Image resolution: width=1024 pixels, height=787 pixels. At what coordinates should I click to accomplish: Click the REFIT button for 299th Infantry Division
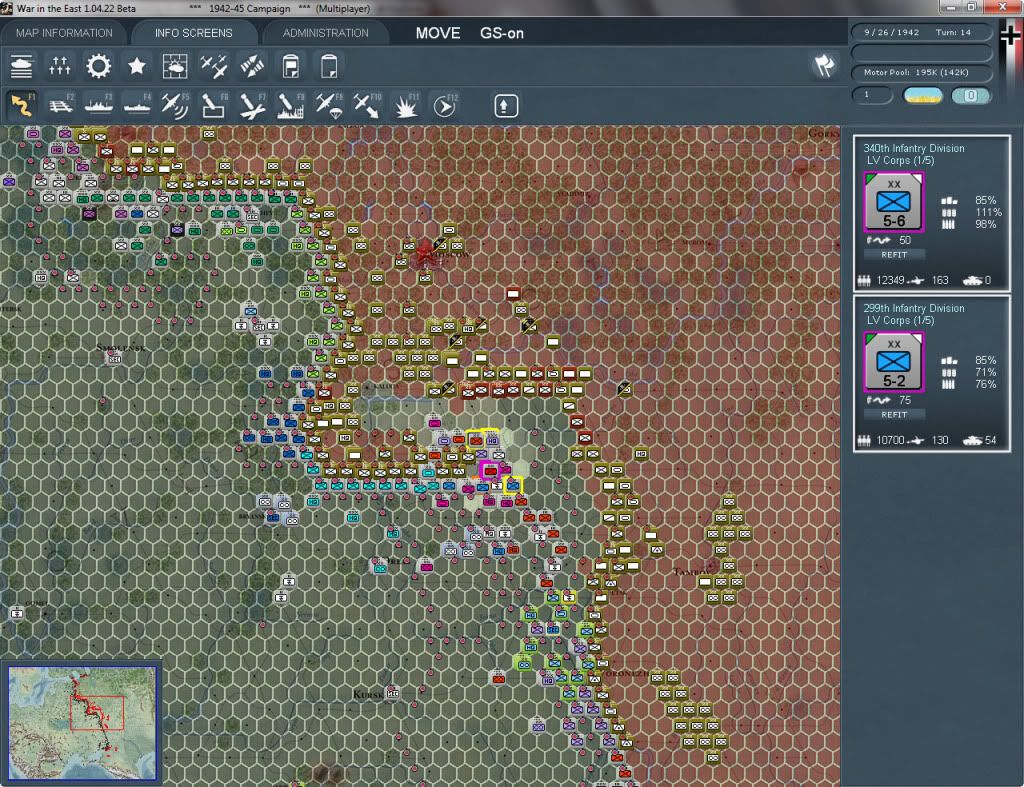(894, 415)
